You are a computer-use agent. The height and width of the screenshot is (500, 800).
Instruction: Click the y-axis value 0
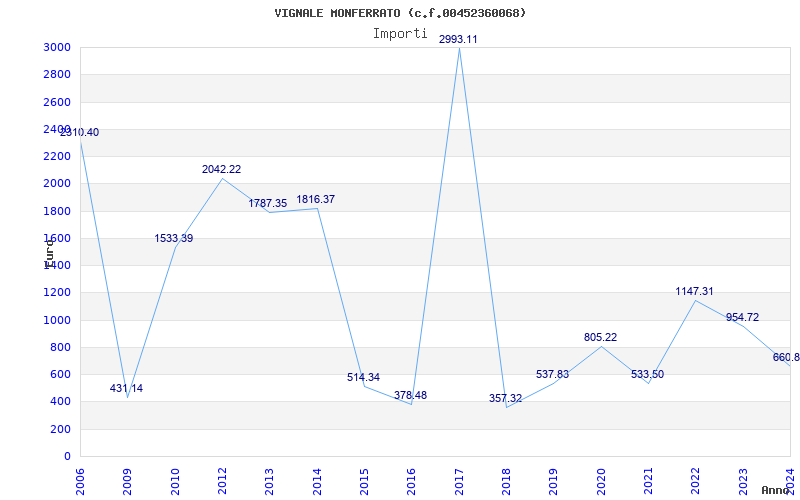point(67,457)
